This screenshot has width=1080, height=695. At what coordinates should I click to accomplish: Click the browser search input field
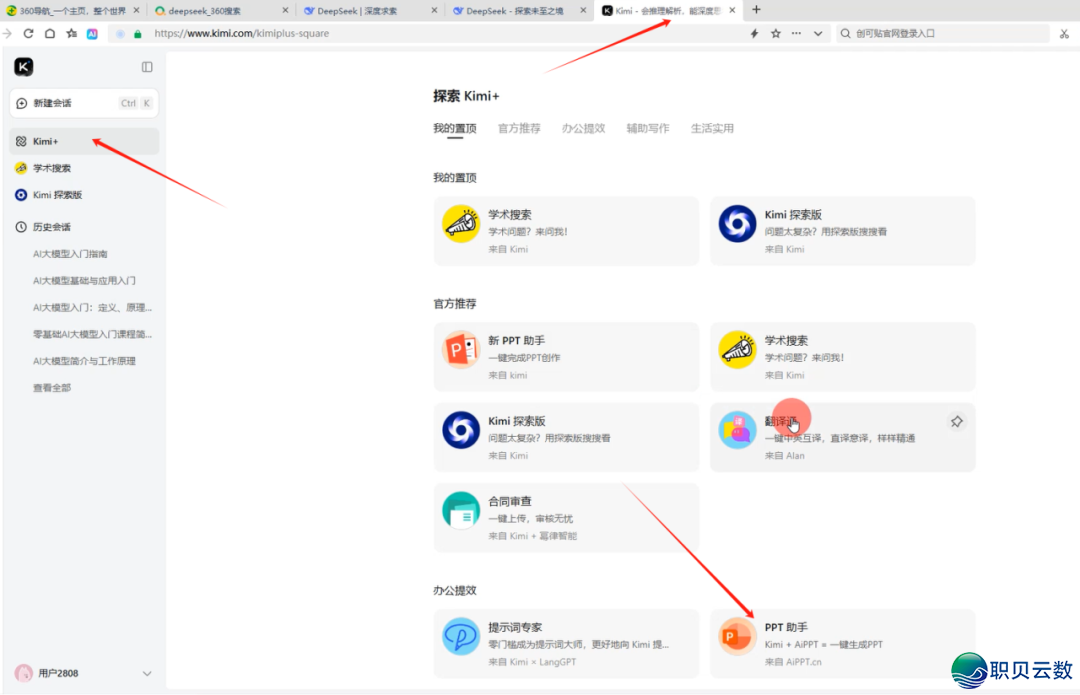pos(940,33)
